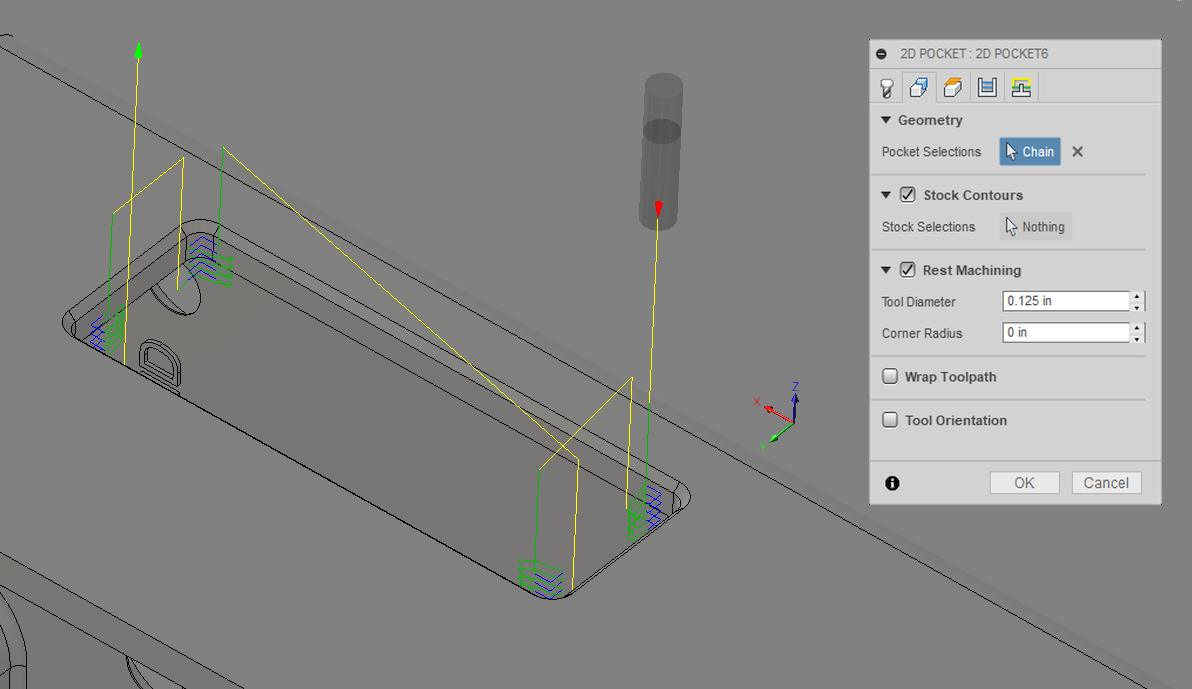Uncheck the Stock Contours checkbox
Image resolution: width=1192 pixels, height=689 pixels.
(x=908, y=194)
